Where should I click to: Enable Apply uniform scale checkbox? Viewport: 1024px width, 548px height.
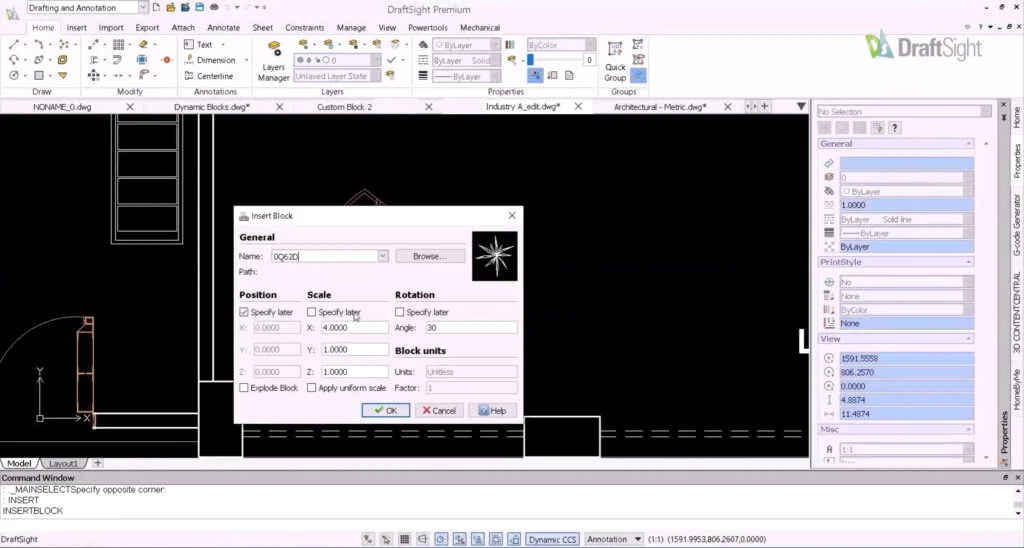tap(312, 388)
